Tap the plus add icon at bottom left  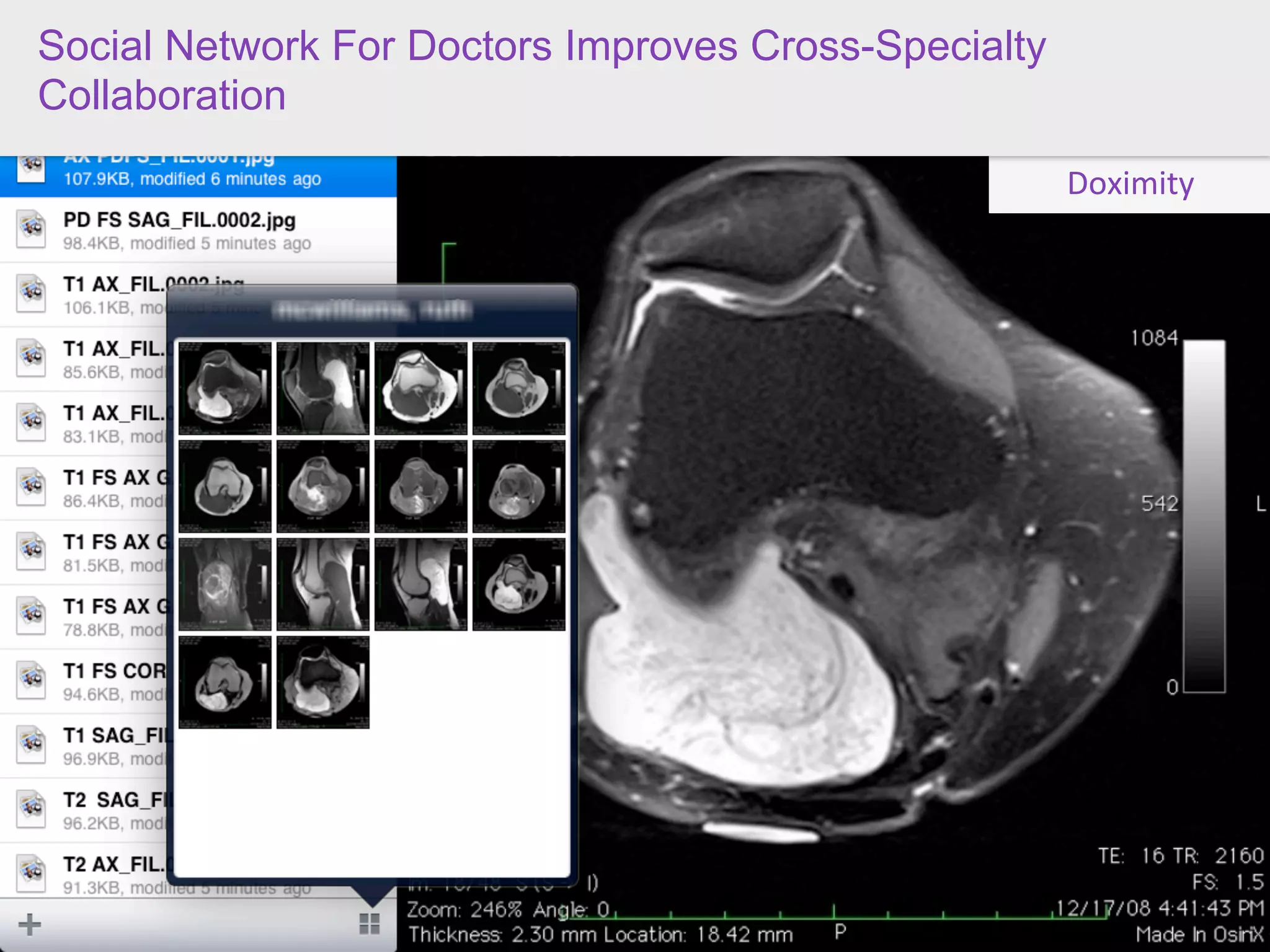(29, 925)
